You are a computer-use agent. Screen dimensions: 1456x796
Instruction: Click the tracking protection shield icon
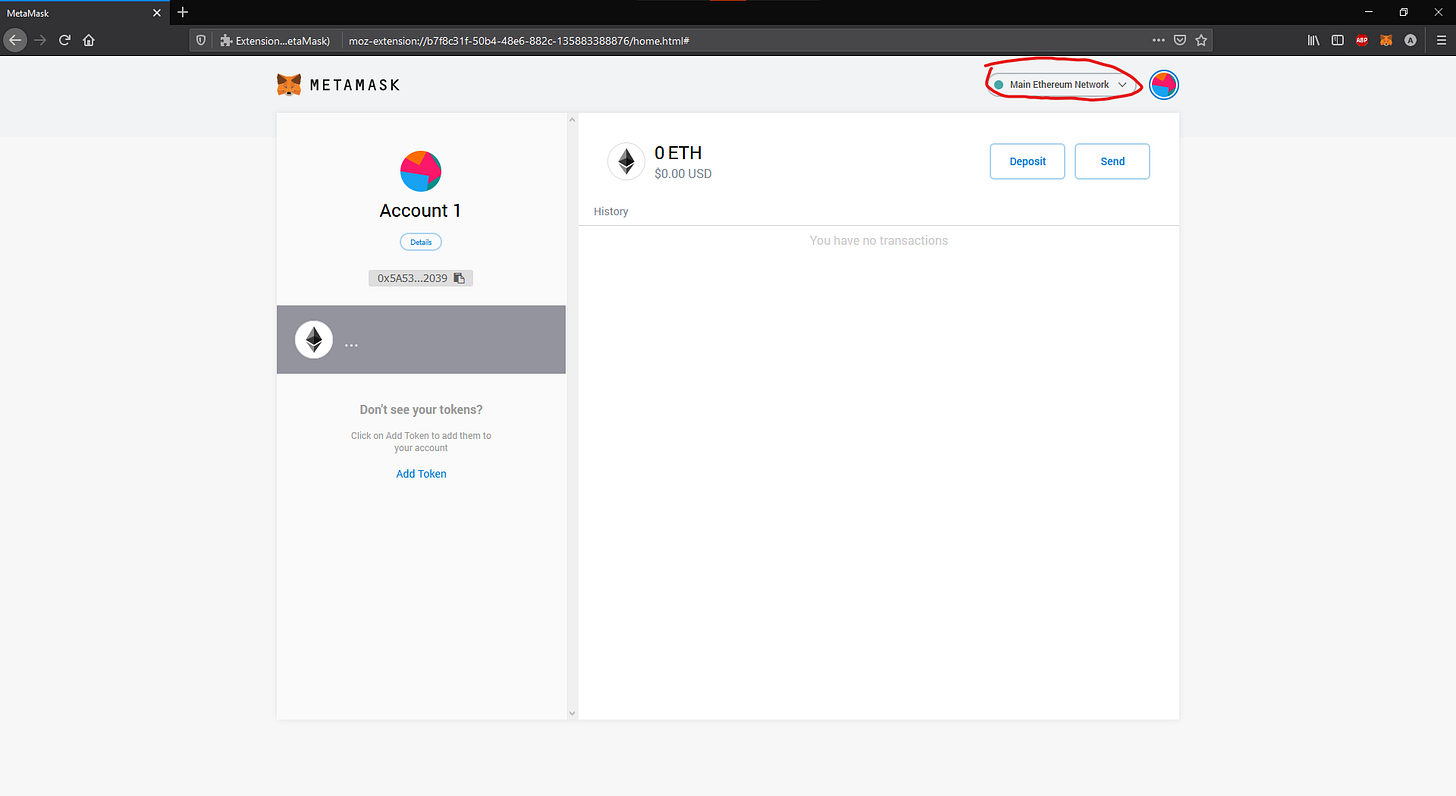tap(201, 41)
